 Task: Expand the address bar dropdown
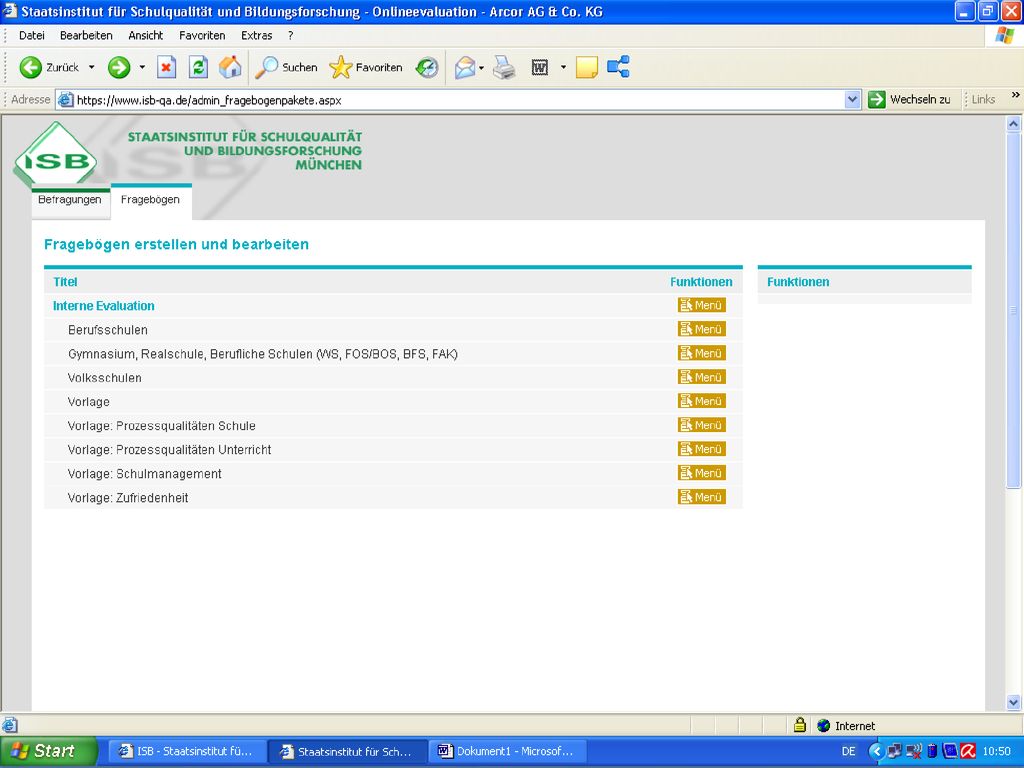(x=852, y=99)
